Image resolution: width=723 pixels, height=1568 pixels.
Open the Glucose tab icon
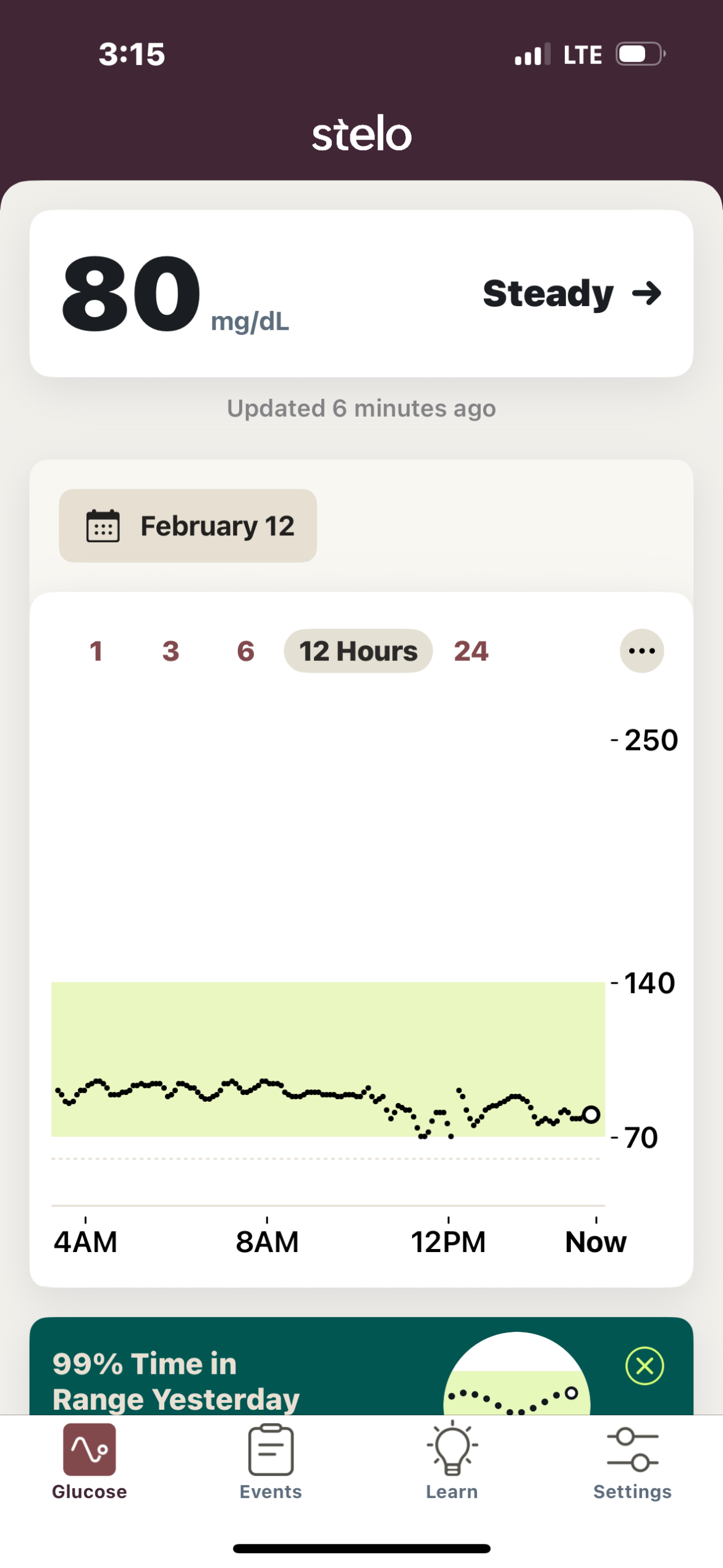click(90, 1450)
